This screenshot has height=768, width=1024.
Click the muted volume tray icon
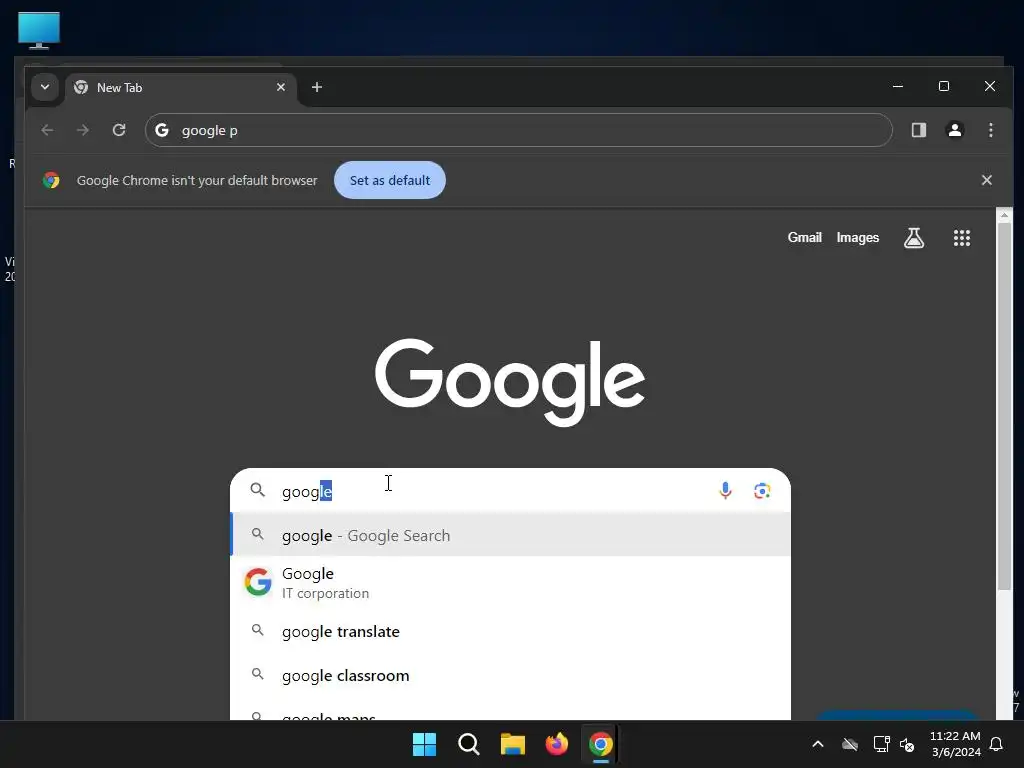907,744
